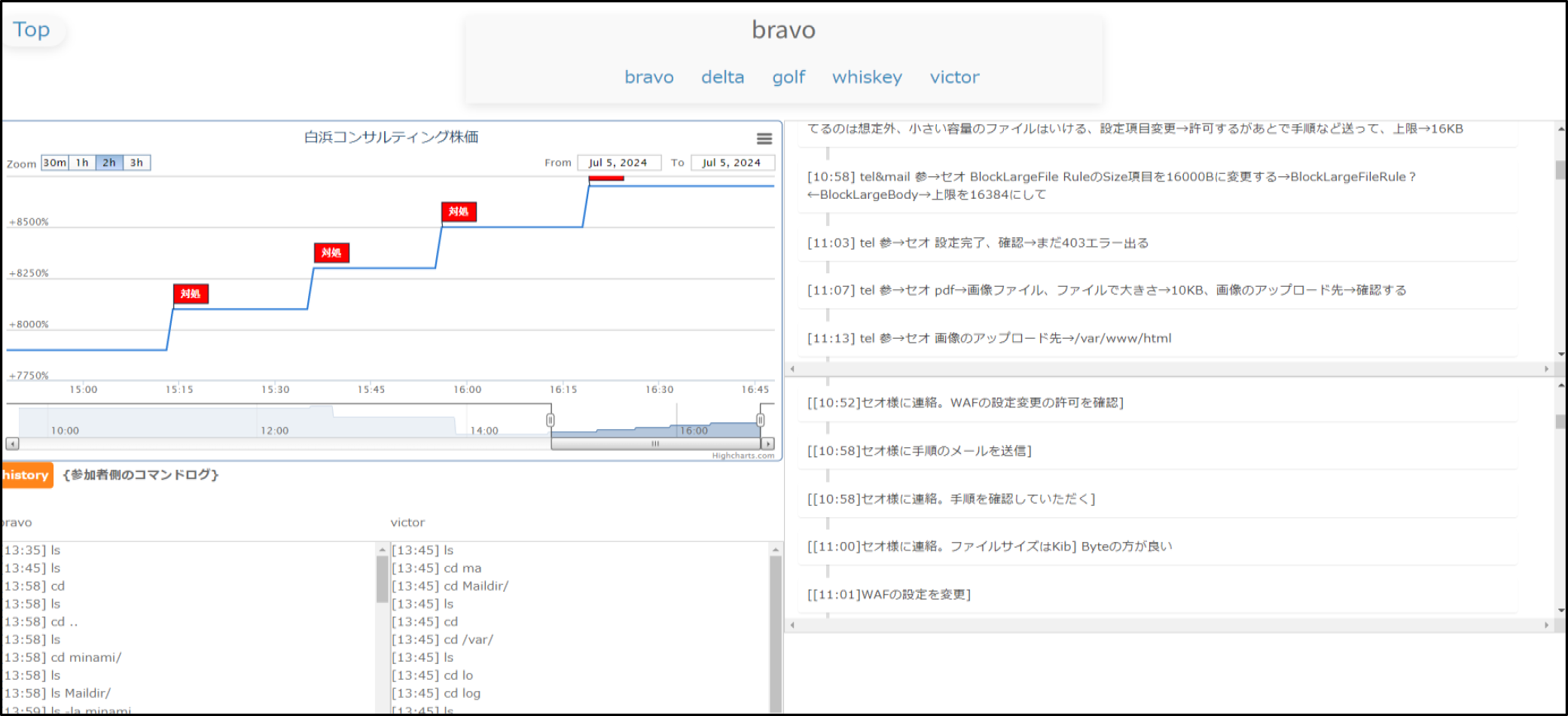Select the 3h zoom button
This screenshot has height=716, width=1568.
click(136, 163)
